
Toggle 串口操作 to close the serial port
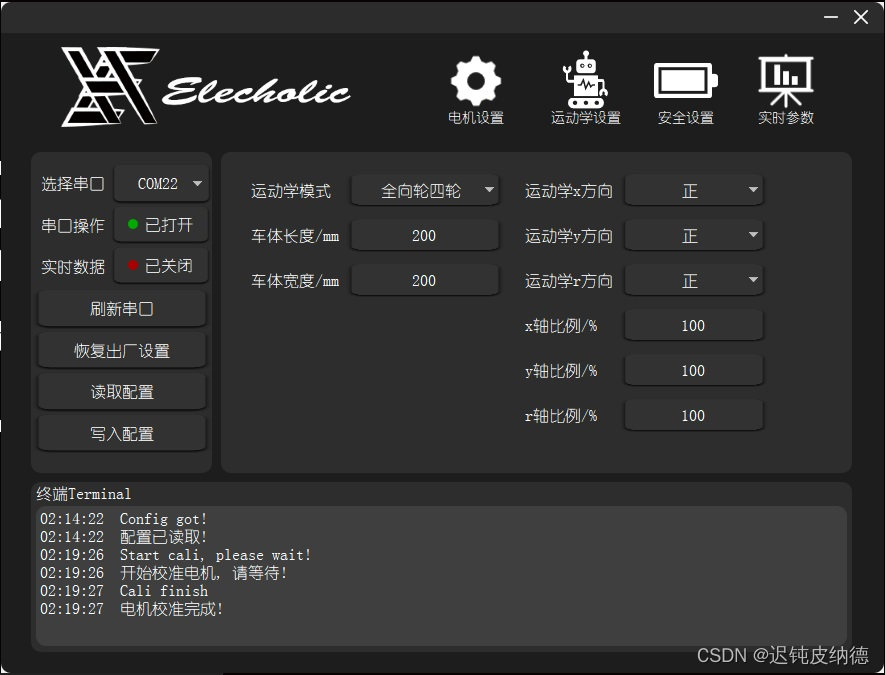161,225
